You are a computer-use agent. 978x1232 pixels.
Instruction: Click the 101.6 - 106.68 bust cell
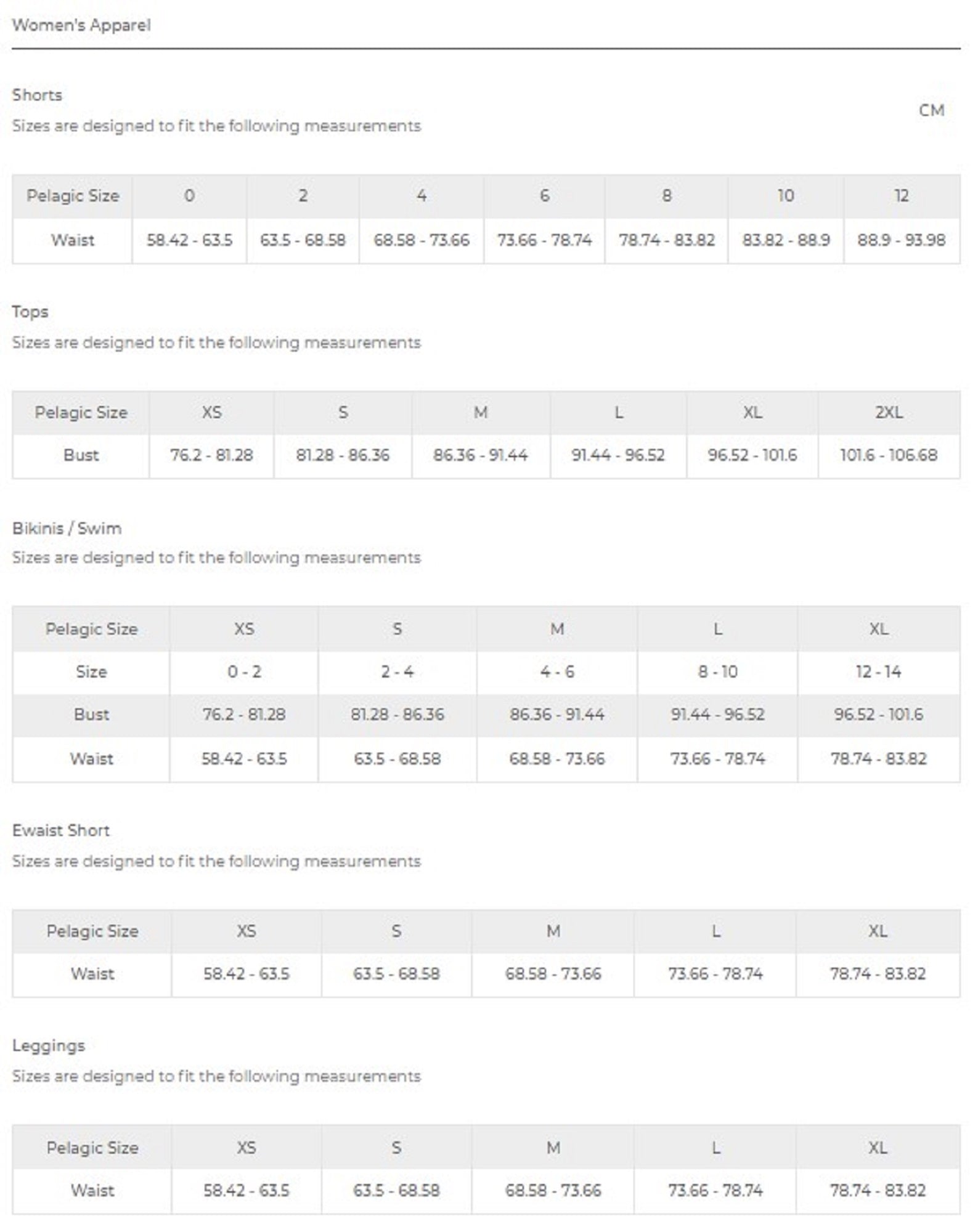[x=889, y=456]
